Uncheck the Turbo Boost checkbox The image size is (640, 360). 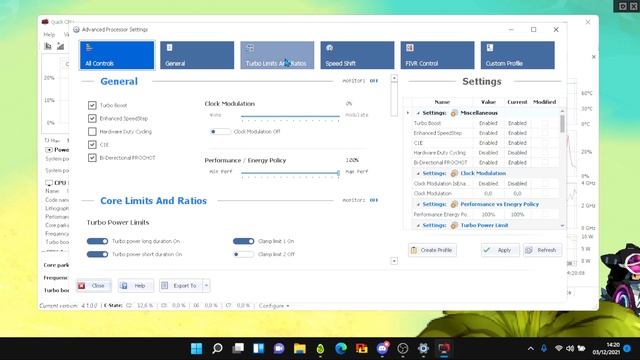point(92,105)
